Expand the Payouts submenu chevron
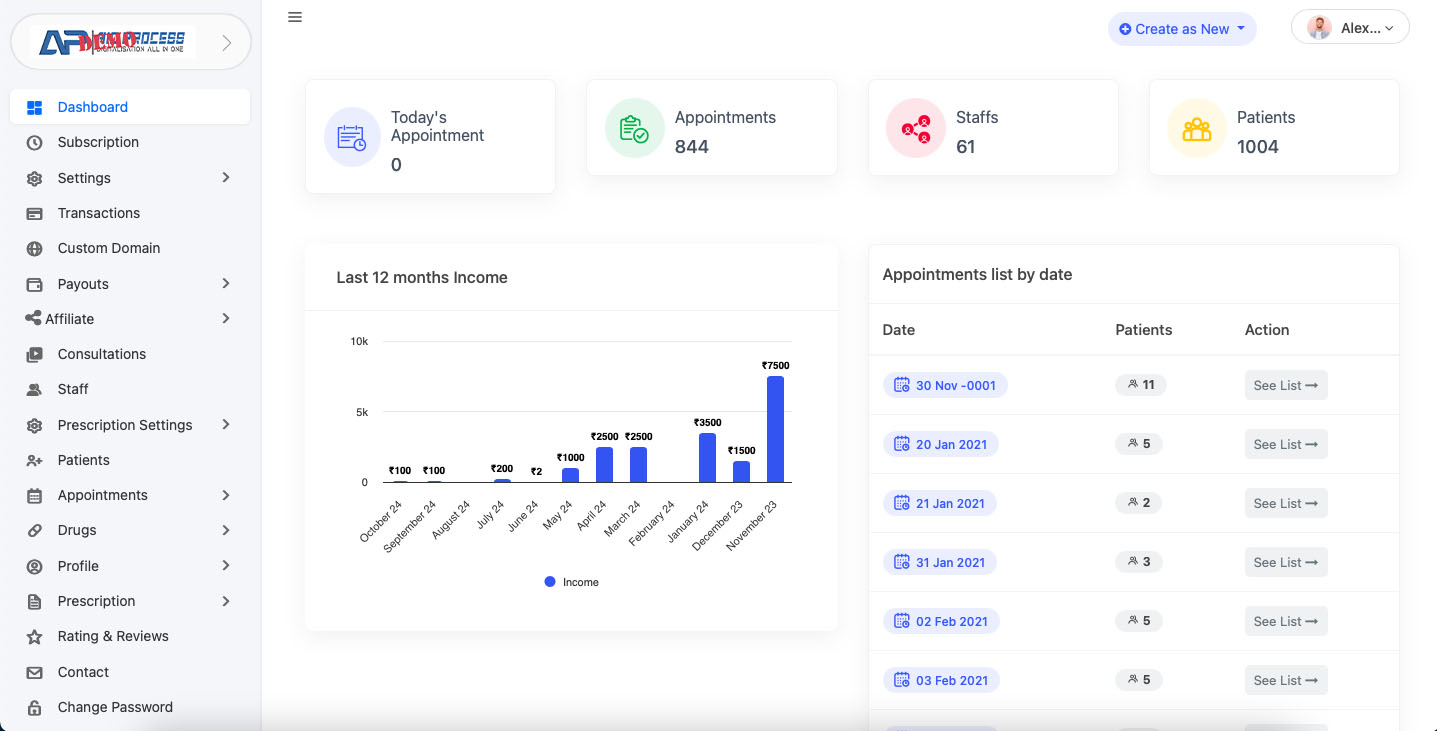 click(x=226, y=283)
